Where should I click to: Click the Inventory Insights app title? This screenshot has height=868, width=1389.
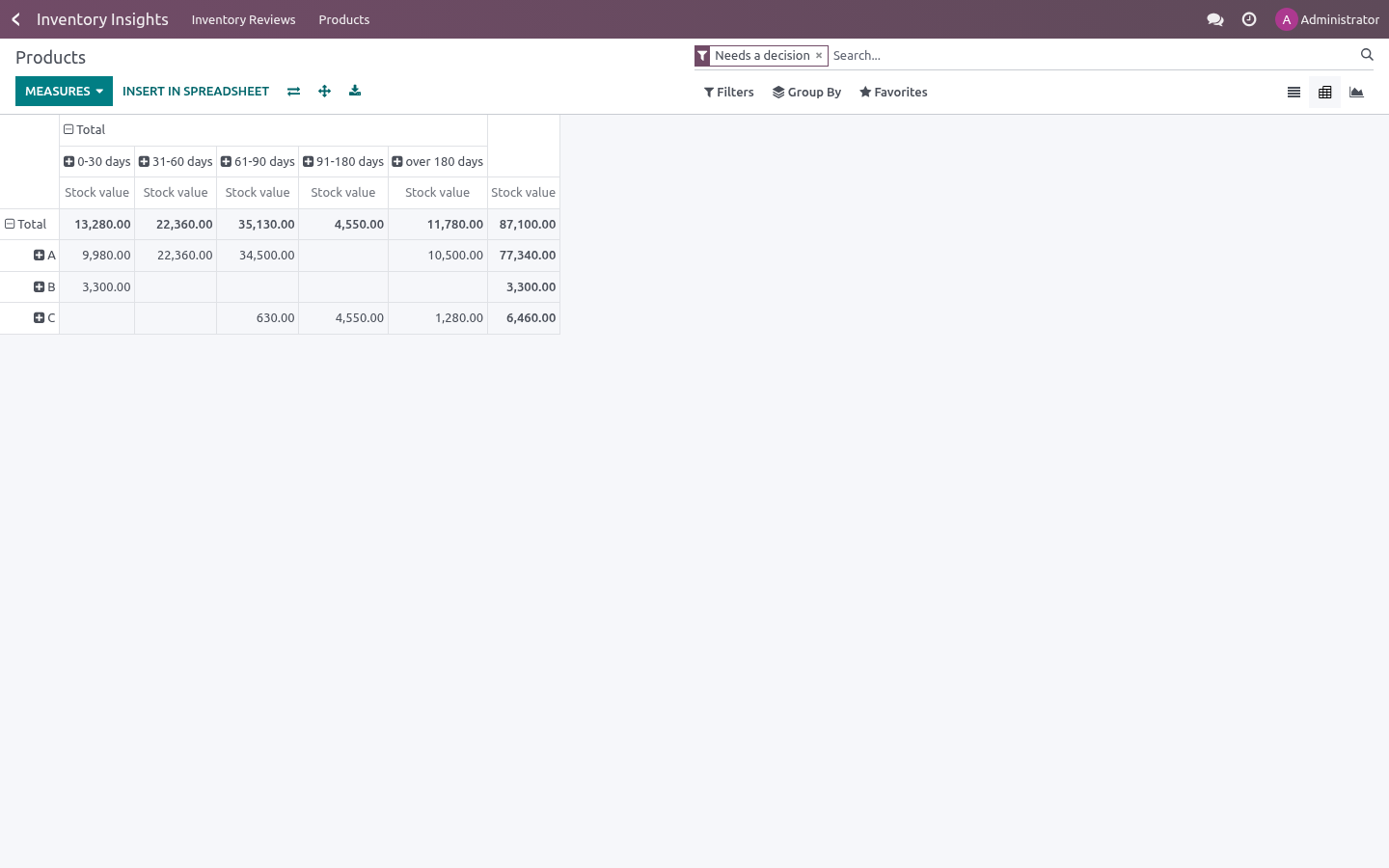[x=102, y=19]
